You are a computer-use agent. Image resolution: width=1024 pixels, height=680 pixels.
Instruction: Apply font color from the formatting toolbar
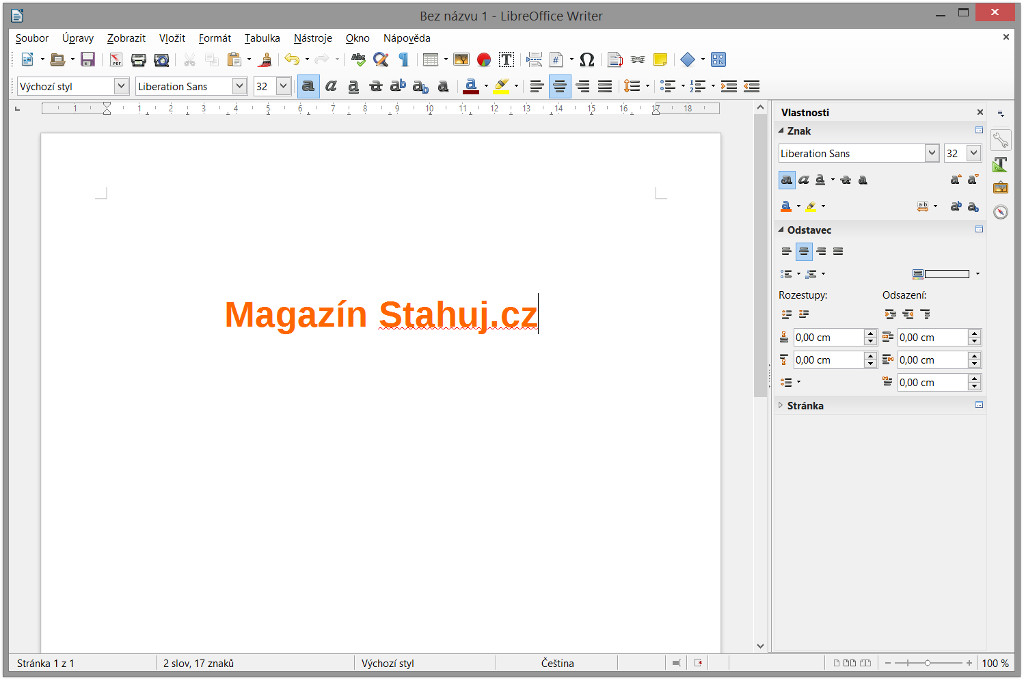pyautogui.click(x=471, y=86)
